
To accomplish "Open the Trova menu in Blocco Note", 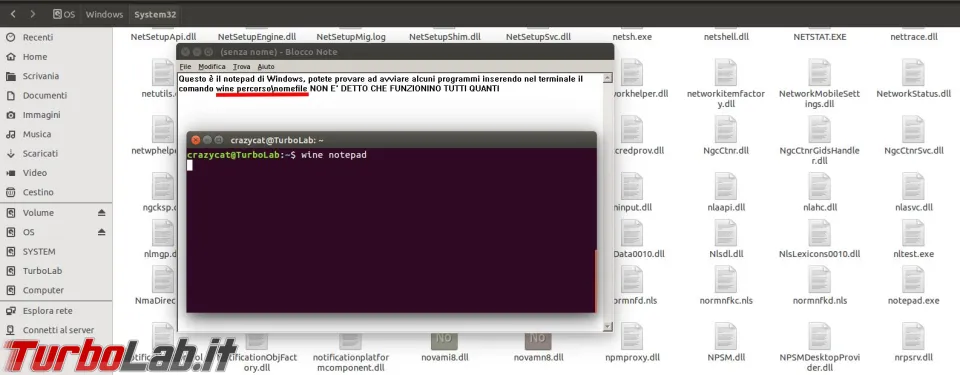I will click(241, 66).
